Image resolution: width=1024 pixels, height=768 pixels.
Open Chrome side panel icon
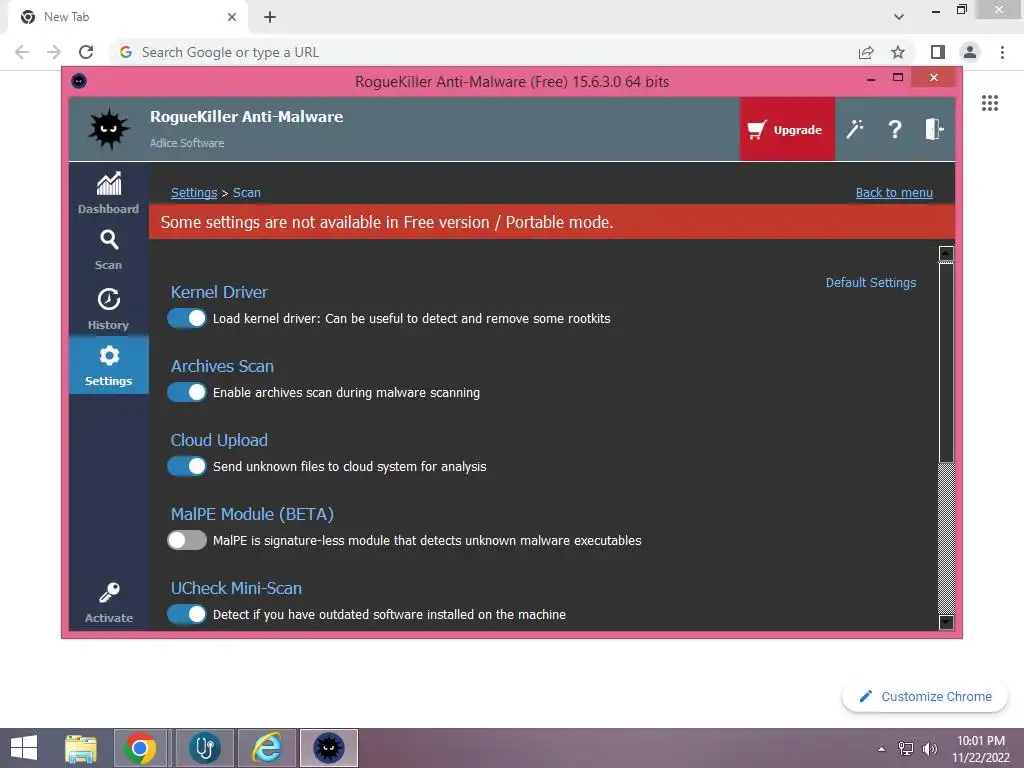[x=938, y=52]
